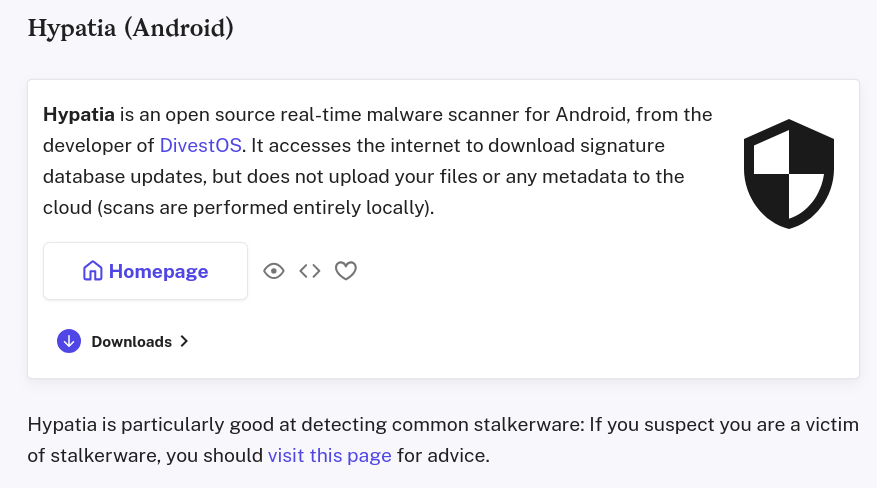Click the purple download arrow icon
The height and width of the screenshot is (488, 877).
(69, 341)
